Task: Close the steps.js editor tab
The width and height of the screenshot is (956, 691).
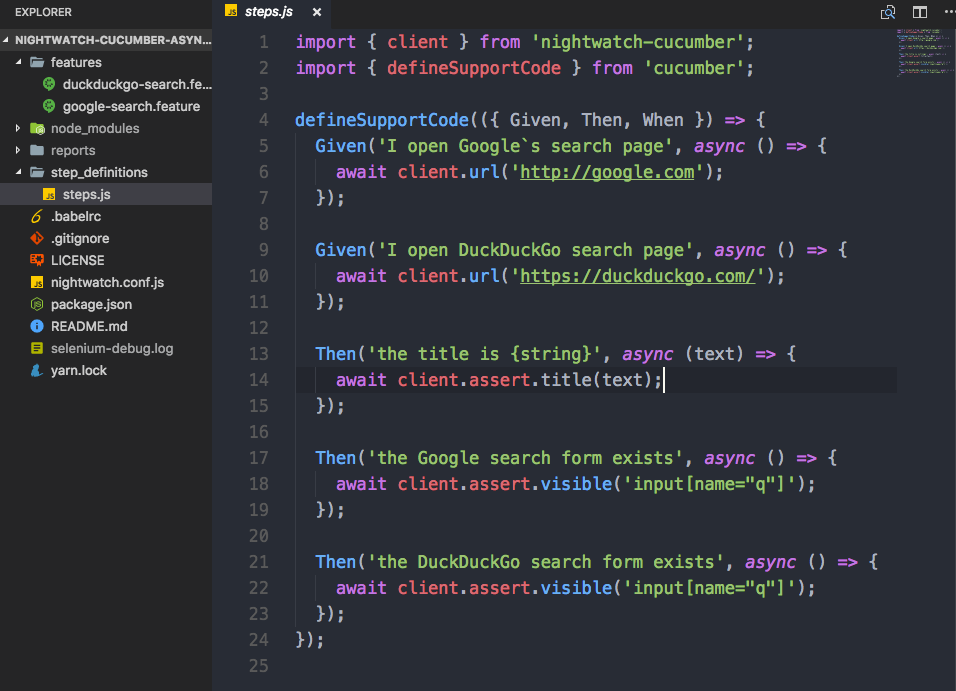Action: (x=316, y=12)
